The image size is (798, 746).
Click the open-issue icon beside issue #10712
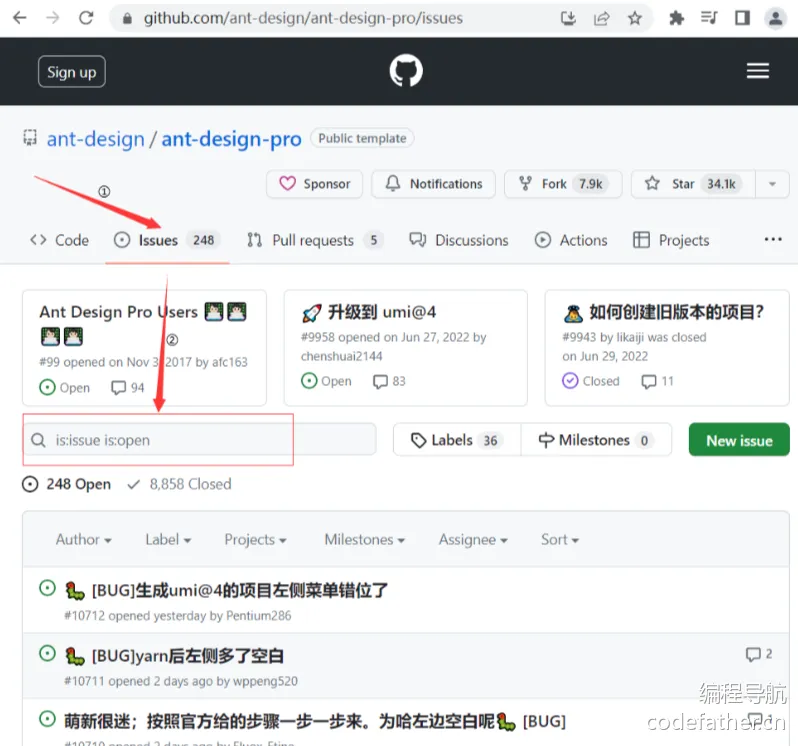click(47, 589)
